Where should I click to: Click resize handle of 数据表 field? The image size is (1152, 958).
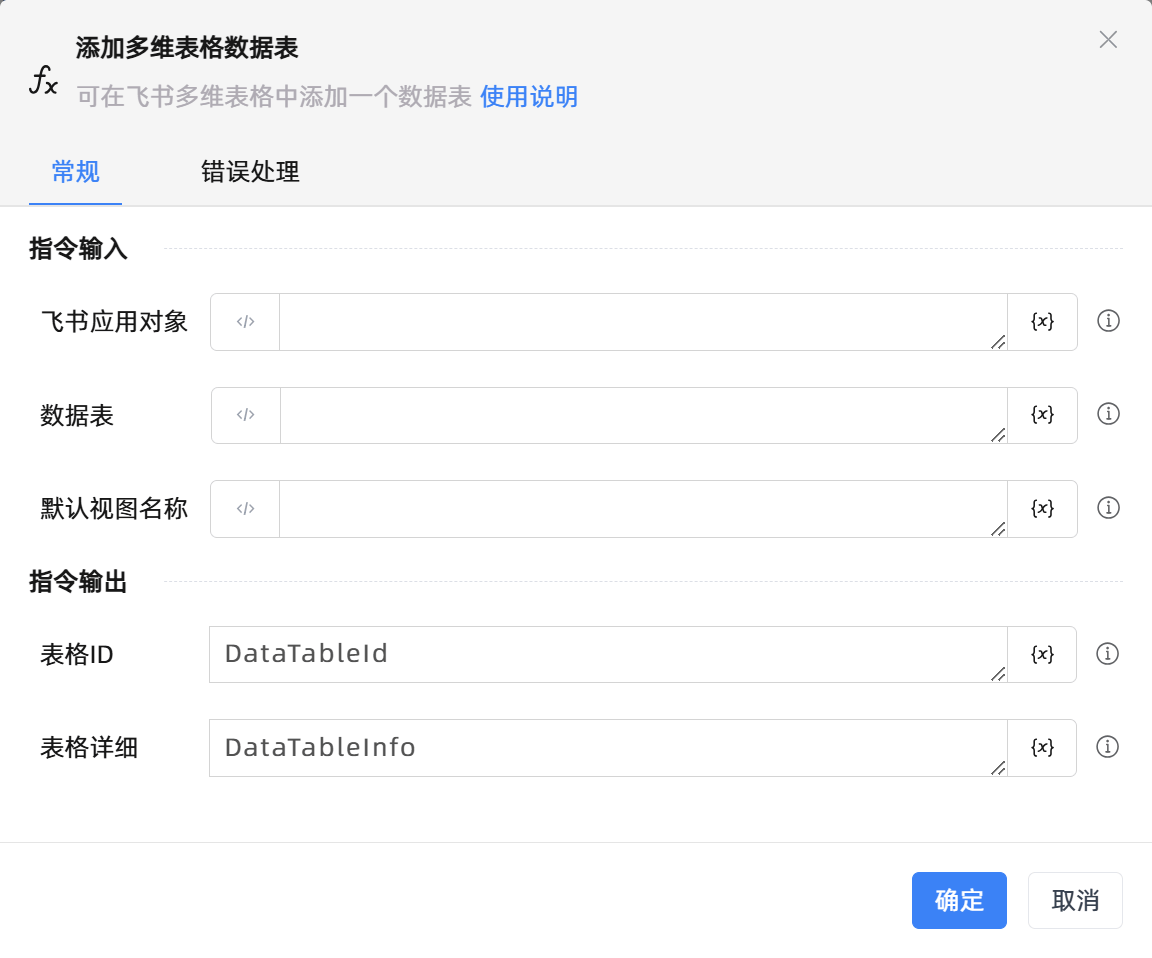coord(998,435)
